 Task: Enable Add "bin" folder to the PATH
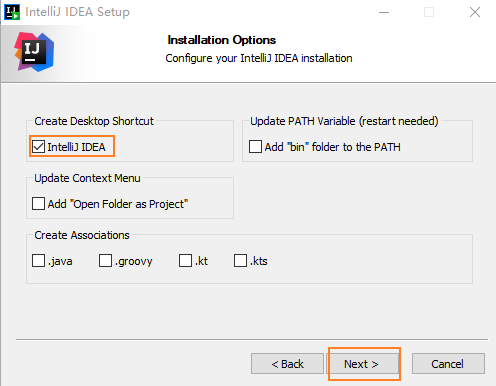[x=255, y=147]
